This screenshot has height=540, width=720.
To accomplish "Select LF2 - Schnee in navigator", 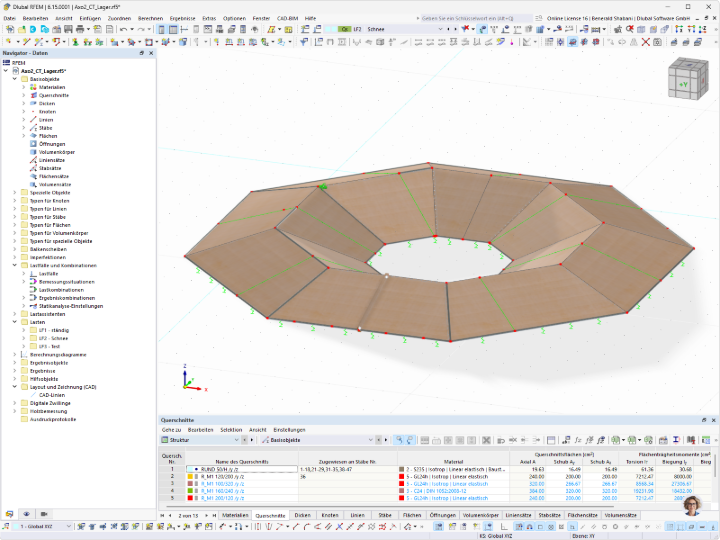I will (53, 338).
